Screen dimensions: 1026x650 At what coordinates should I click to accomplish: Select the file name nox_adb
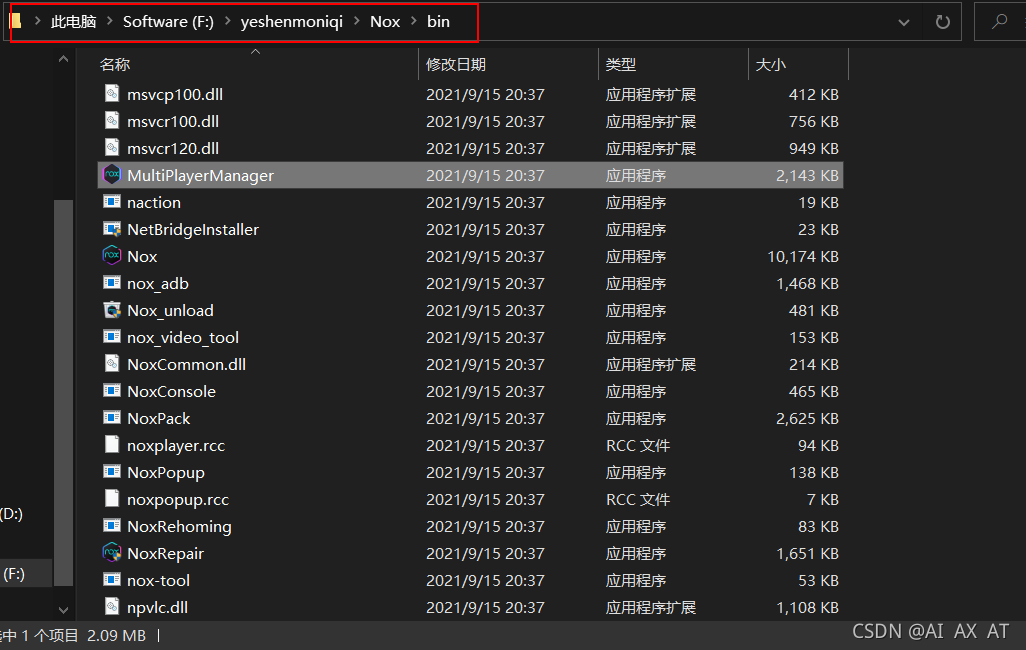click(158, 283)
